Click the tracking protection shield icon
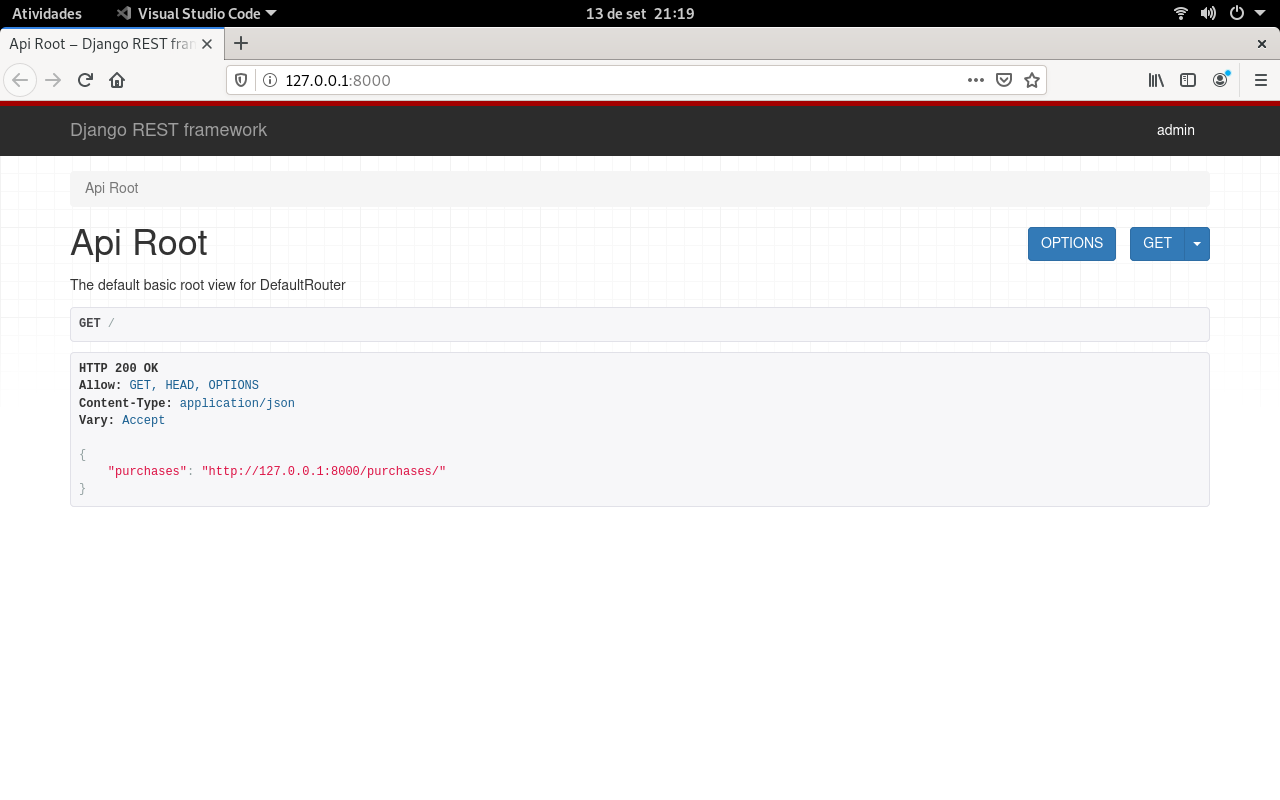This screenshot has height=800, width=1280. click(x=241, y=80)
